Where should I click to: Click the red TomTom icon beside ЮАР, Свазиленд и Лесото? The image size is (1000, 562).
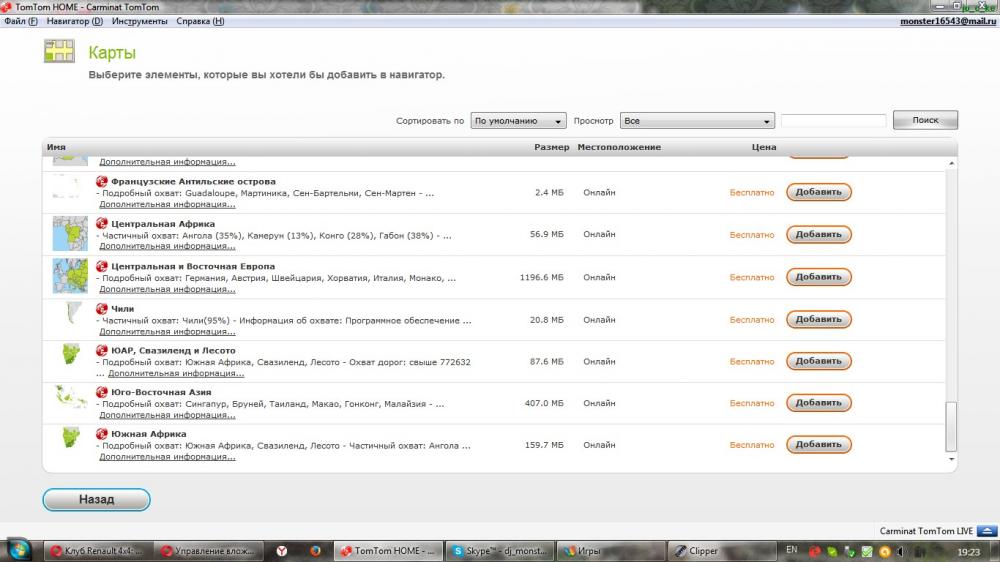pyautogui.click(x=101, y=350)
